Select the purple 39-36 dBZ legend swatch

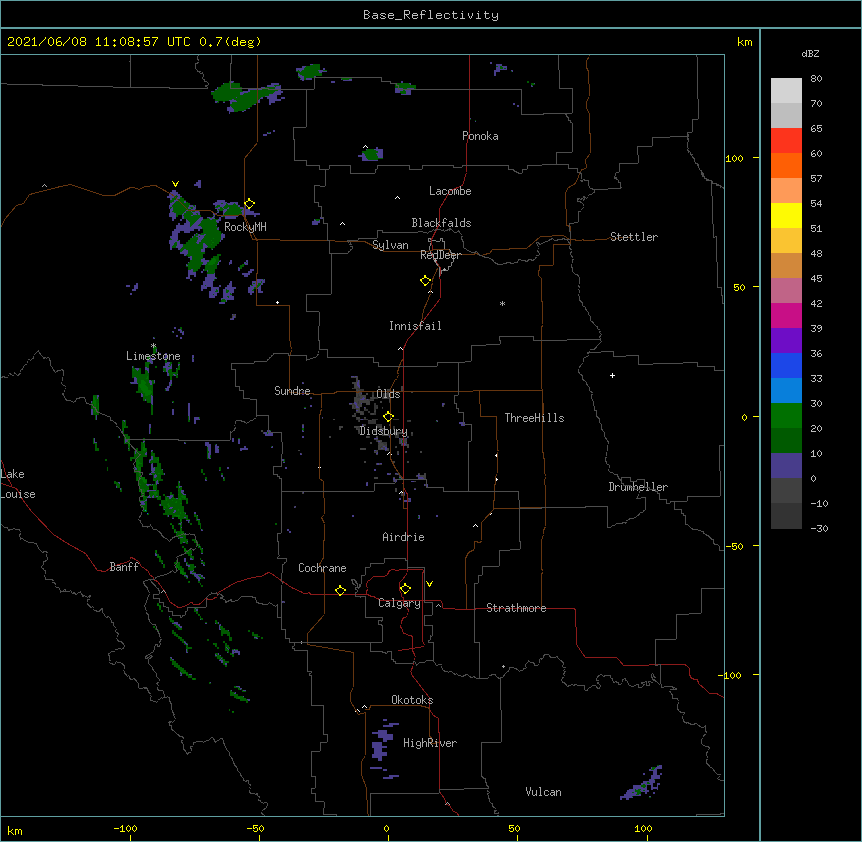[786, 341]
